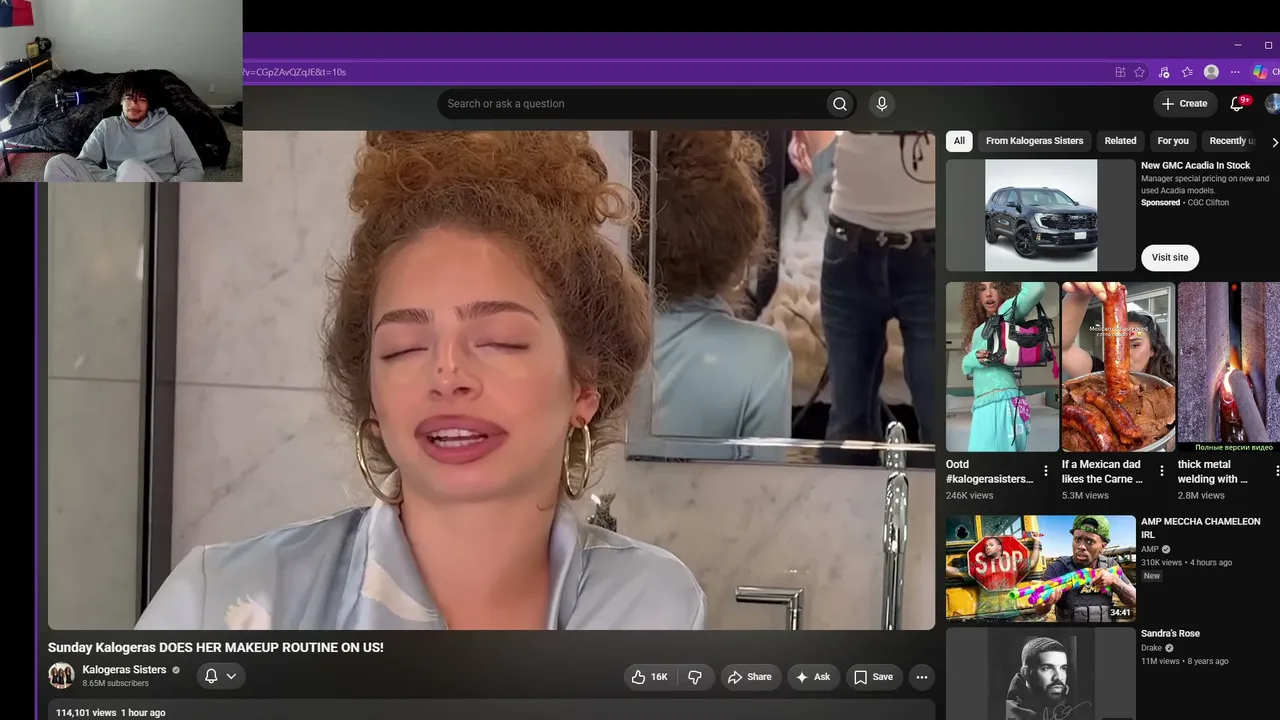Open the Kalogeras Sisters channel name link
1280x720 pixels.
coord(124,670)
